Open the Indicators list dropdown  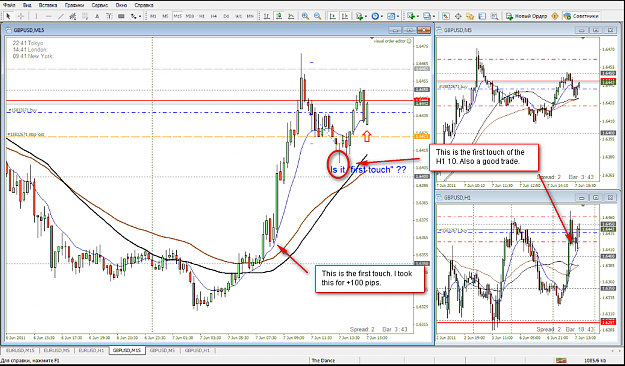coord(361,16)
